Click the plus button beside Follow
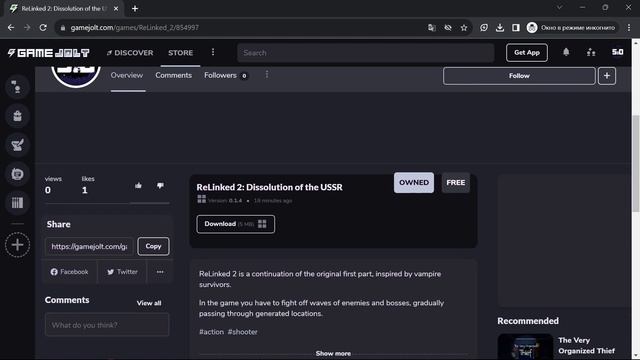This screenshot has height=360, width=640. tap(607, 76)
